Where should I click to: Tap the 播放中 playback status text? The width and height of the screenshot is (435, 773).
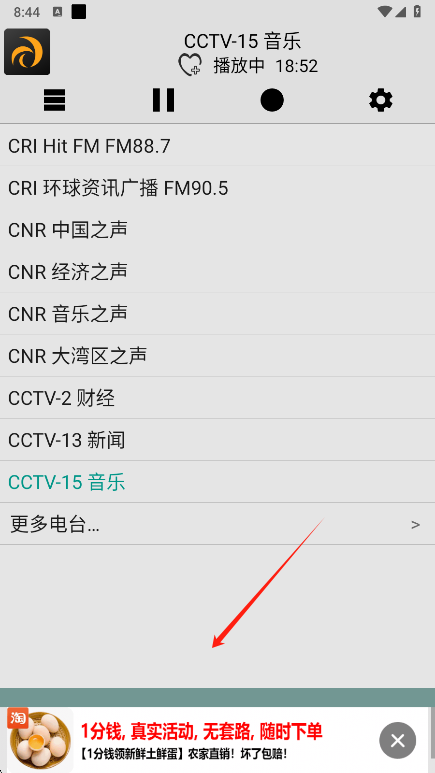[239, 66]
